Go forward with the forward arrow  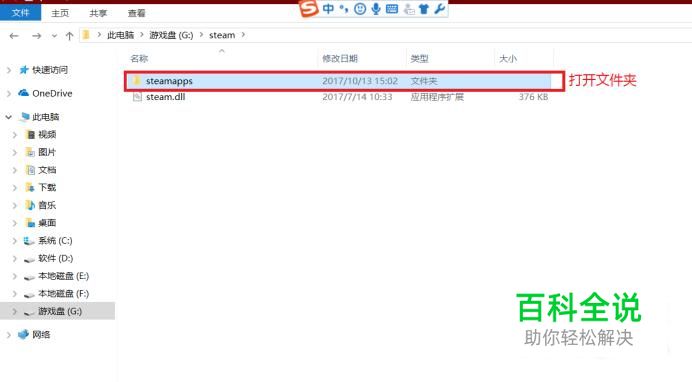37,36
